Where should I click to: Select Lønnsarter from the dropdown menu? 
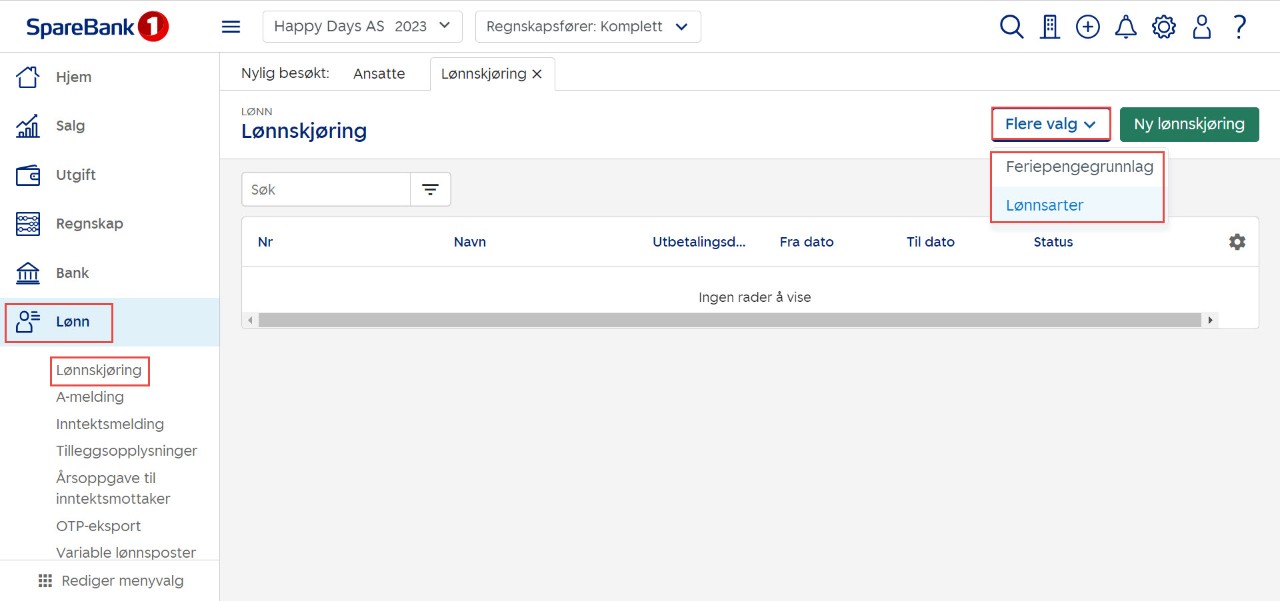(1044, 205)
